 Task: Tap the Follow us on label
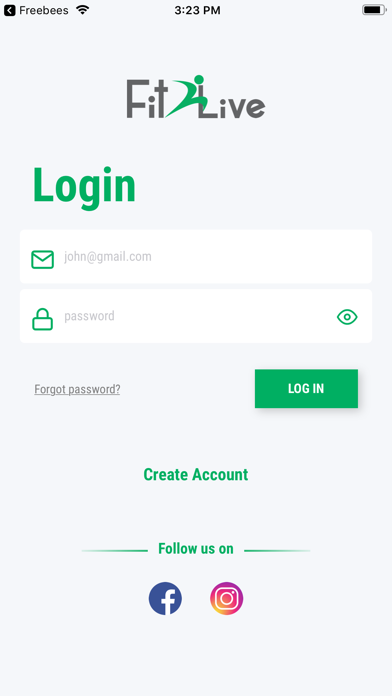[196, 549]
